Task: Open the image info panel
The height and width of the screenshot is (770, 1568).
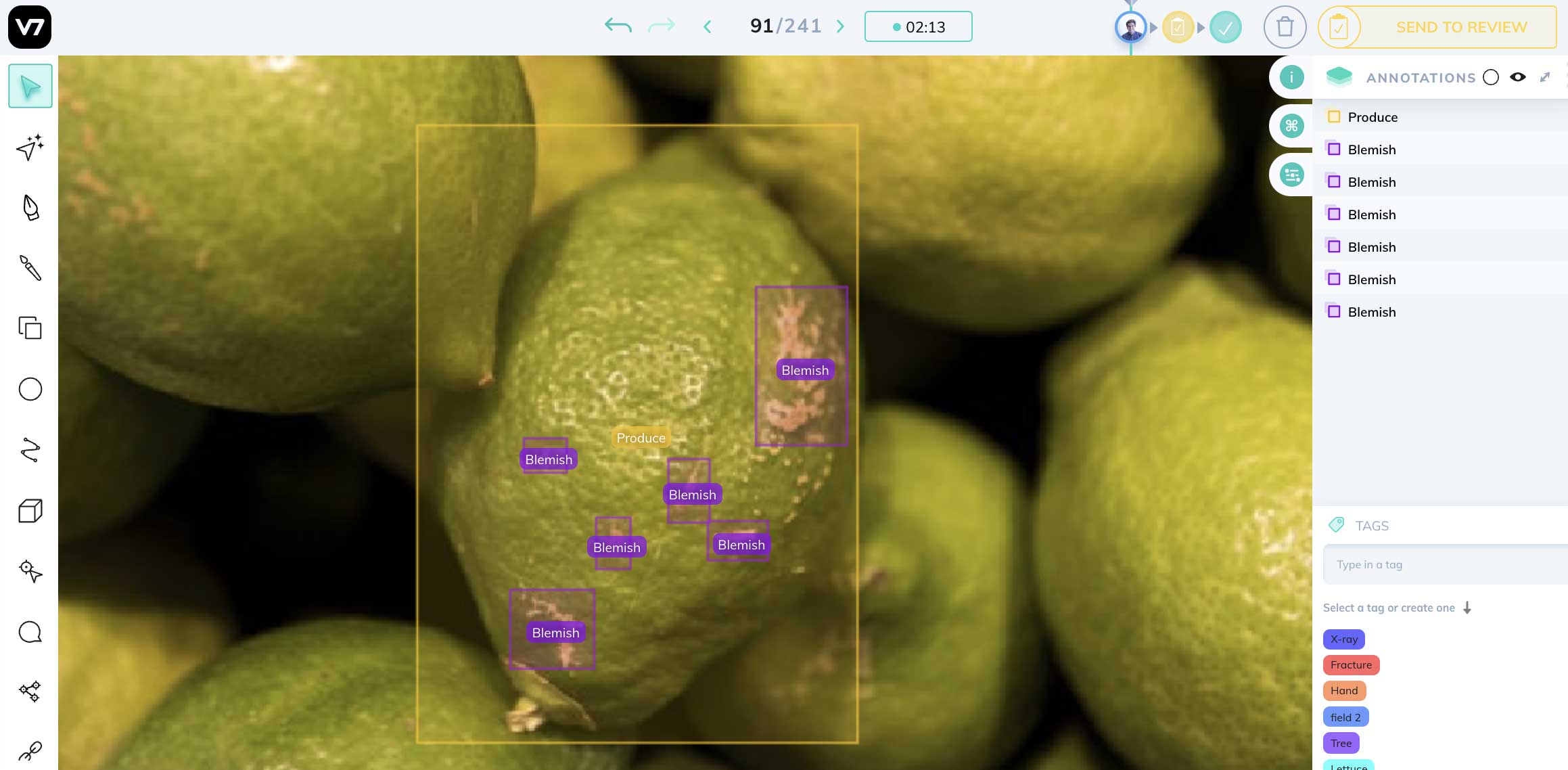Action: click(1291, 77)
